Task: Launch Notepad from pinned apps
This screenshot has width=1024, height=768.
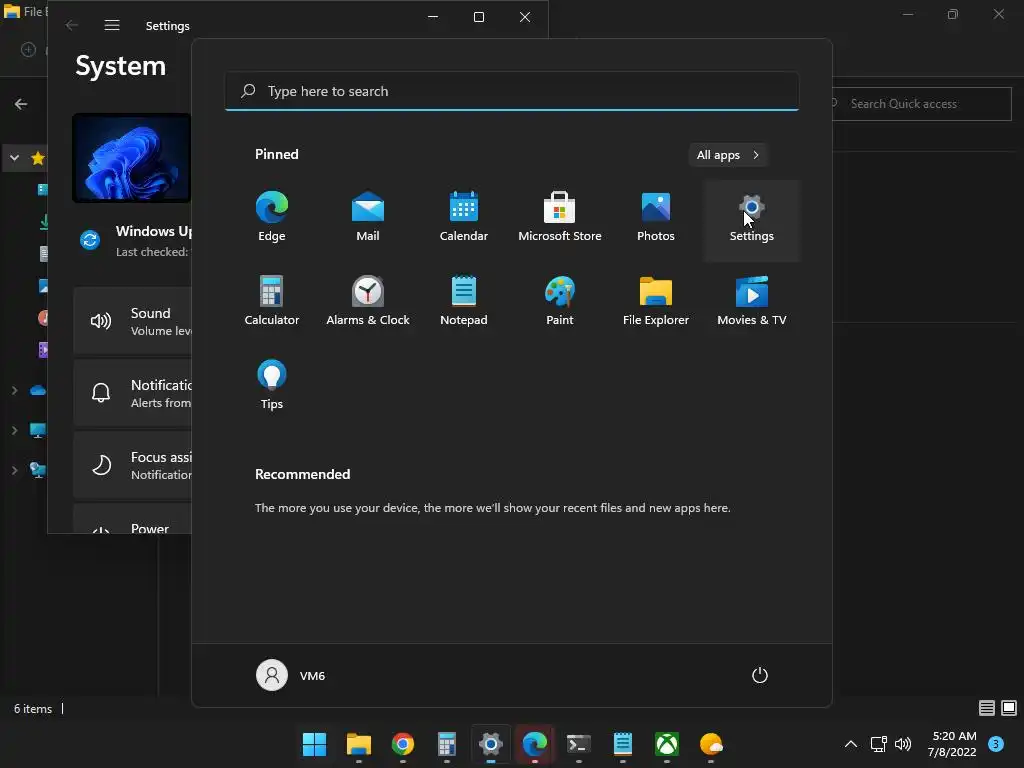Action: tap(464, 301)
